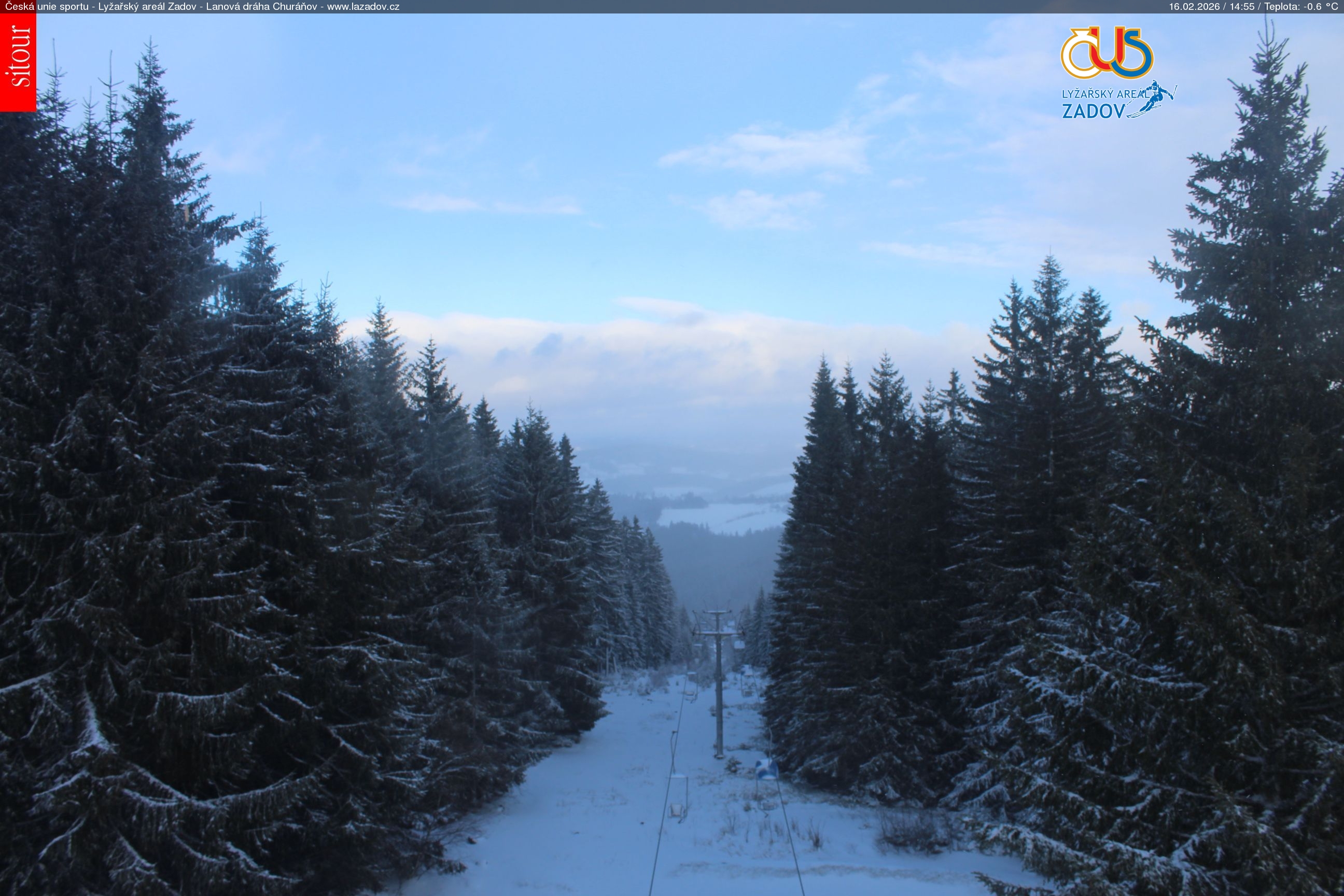Screen dimensions: 1344x896
Task: Click the date 16.02.2026 in header
Action: 1193,7
